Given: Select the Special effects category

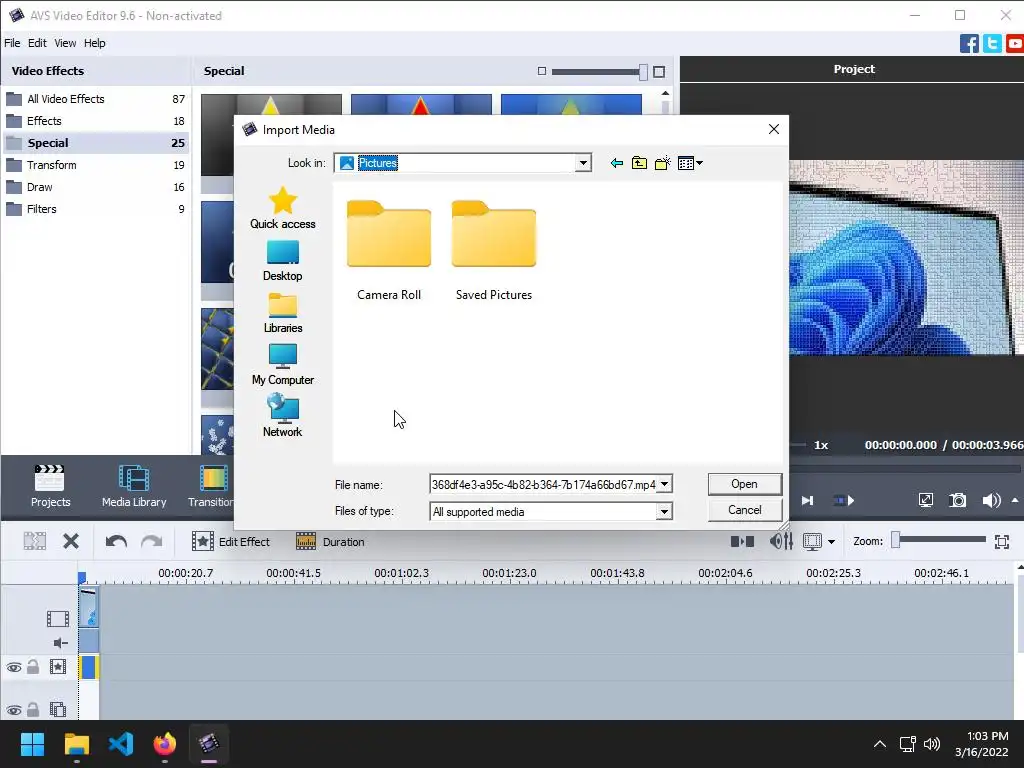Looking at the screenshot, I should [95, 143].
